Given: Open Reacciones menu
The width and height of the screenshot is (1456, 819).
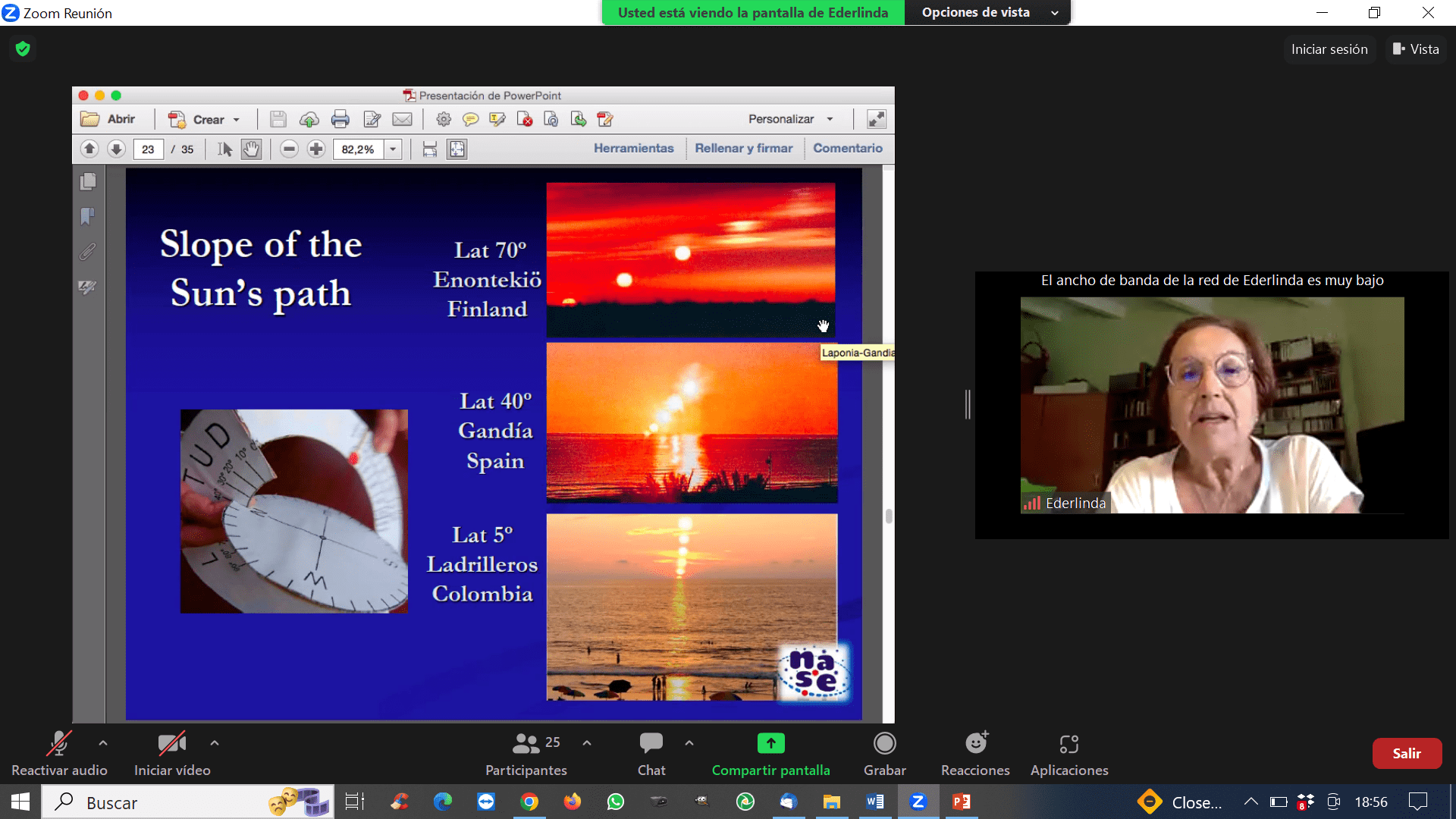Looking at the screenshot, I should click(975, 754).
